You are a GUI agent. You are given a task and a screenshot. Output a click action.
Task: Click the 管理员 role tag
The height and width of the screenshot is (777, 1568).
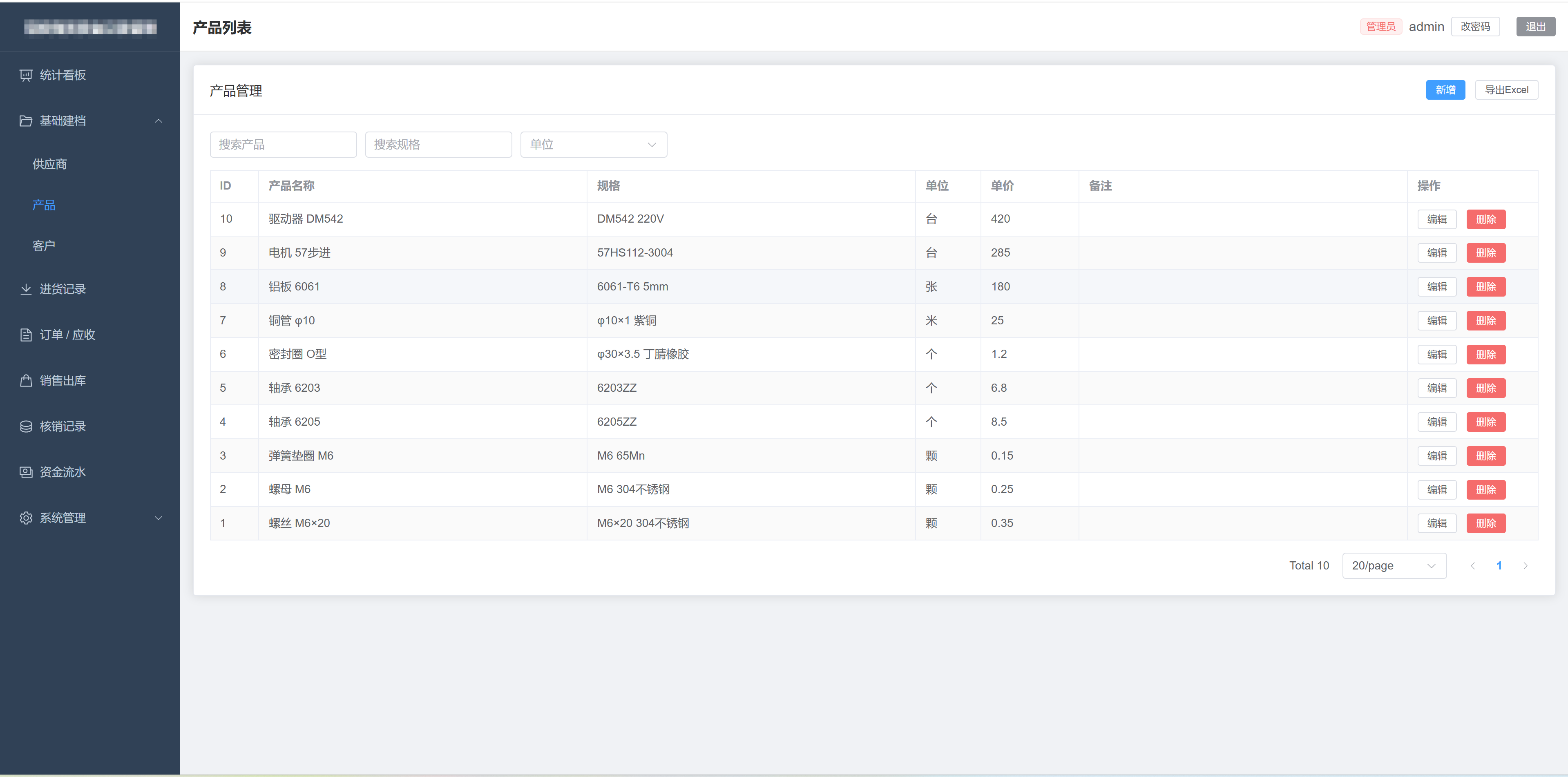[1380, 26]
